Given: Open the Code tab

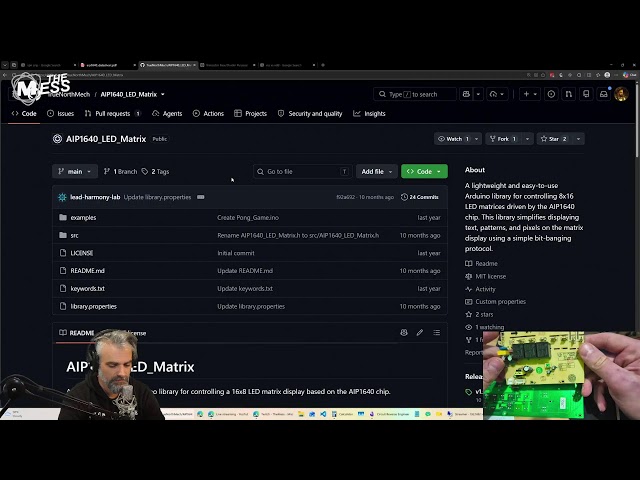Looking at the screenshot, I should (x=24, y=113).
